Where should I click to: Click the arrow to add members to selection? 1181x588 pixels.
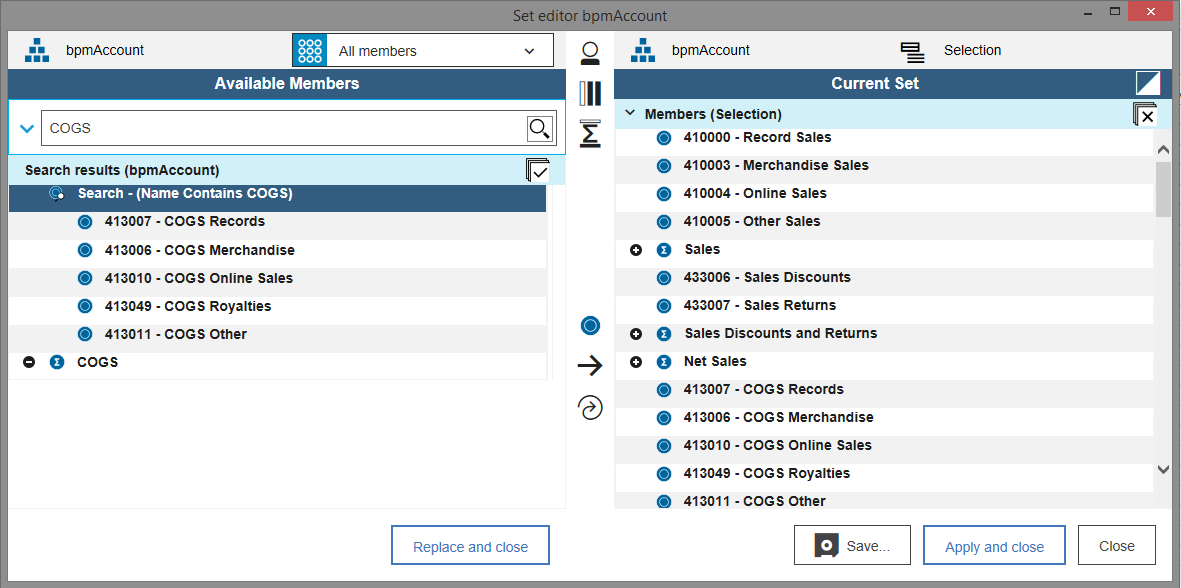590,365
